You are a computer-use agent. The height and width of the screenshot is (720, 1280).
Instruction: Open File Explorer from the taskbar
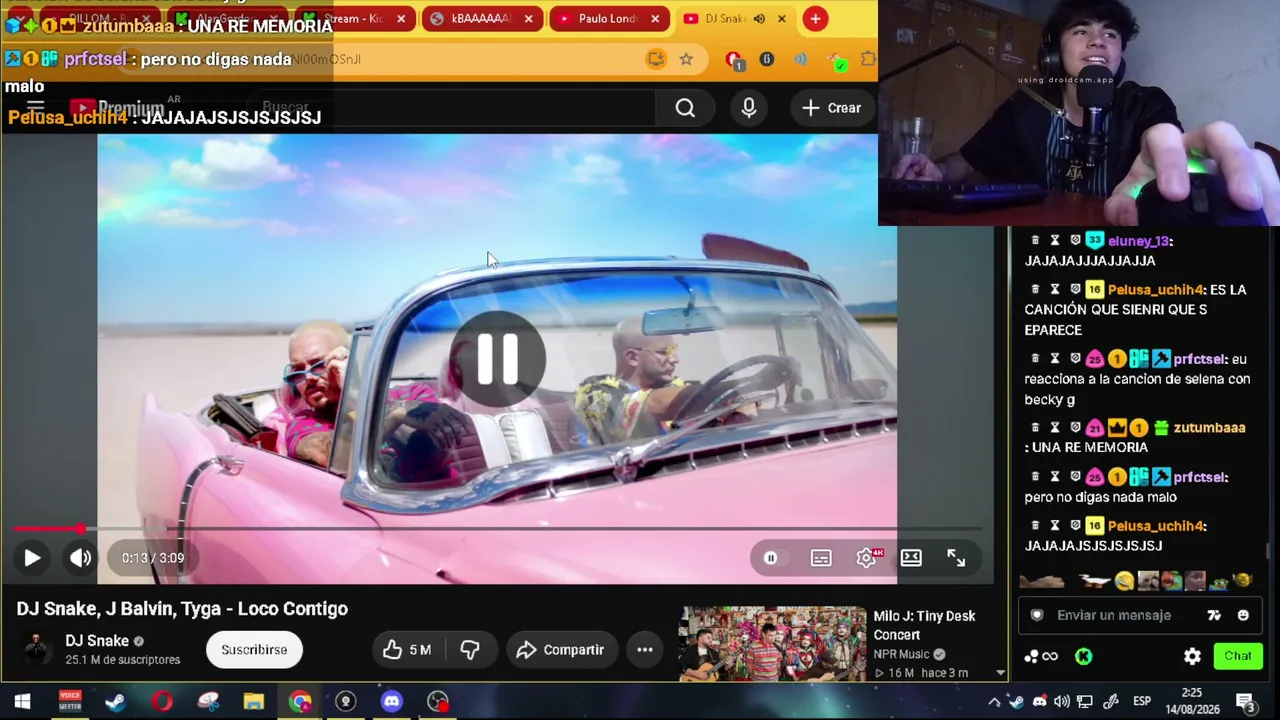click(253, 701)
